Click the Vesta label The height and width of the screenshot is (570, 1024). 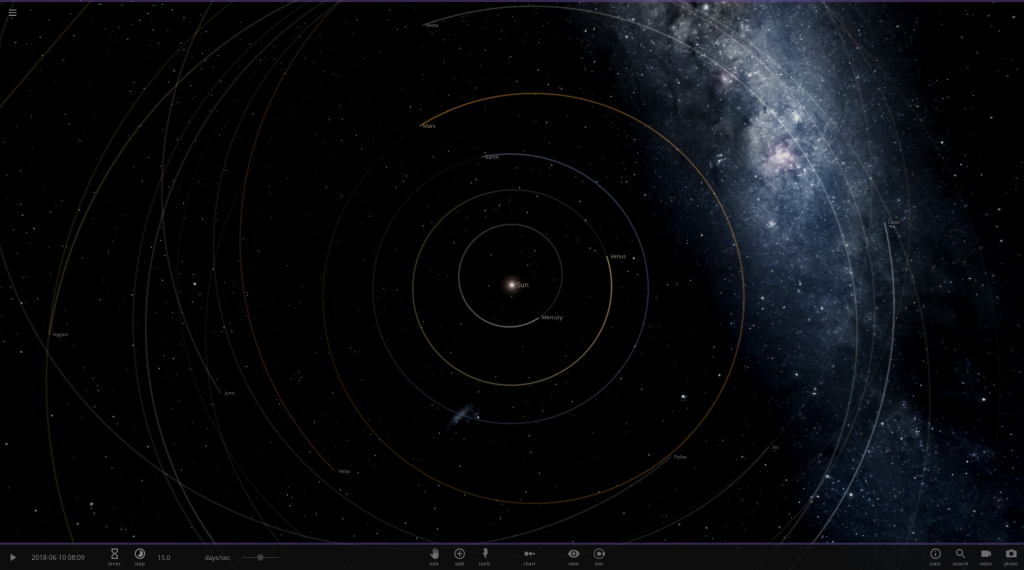[x=432, y=25]
